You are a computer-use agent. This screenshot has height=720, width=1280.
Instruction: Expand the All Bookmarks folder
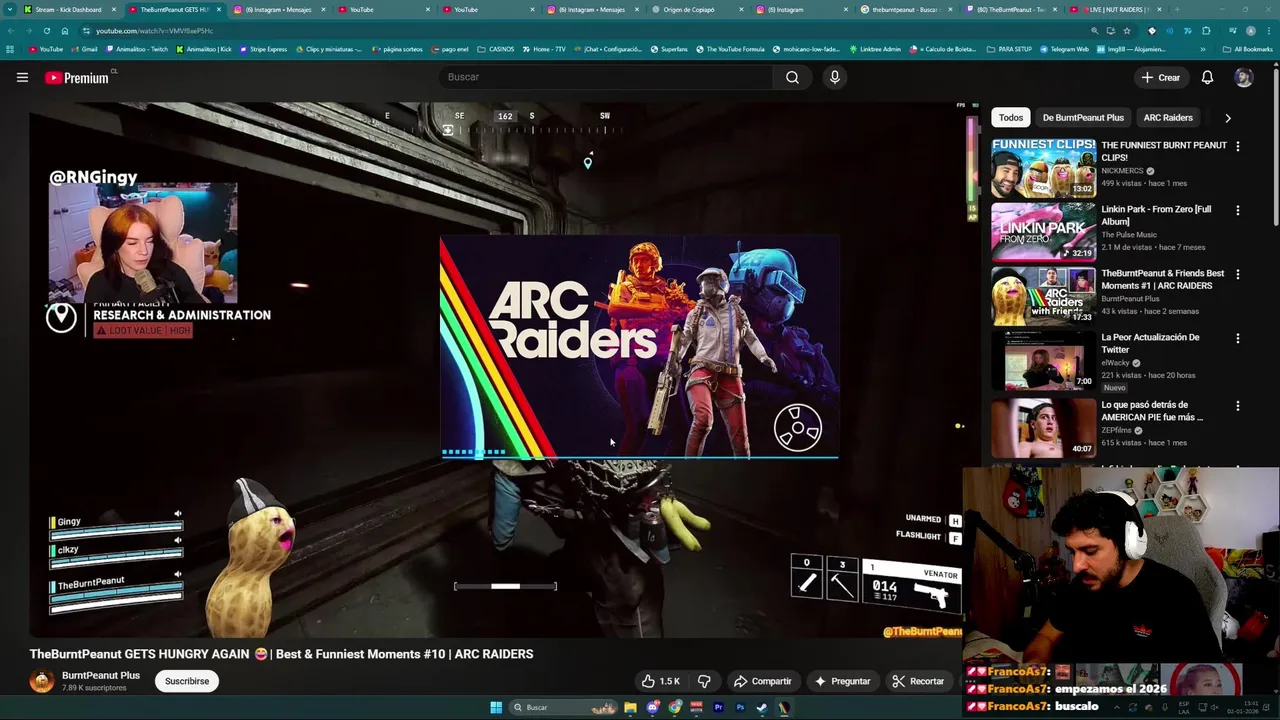1248,49
